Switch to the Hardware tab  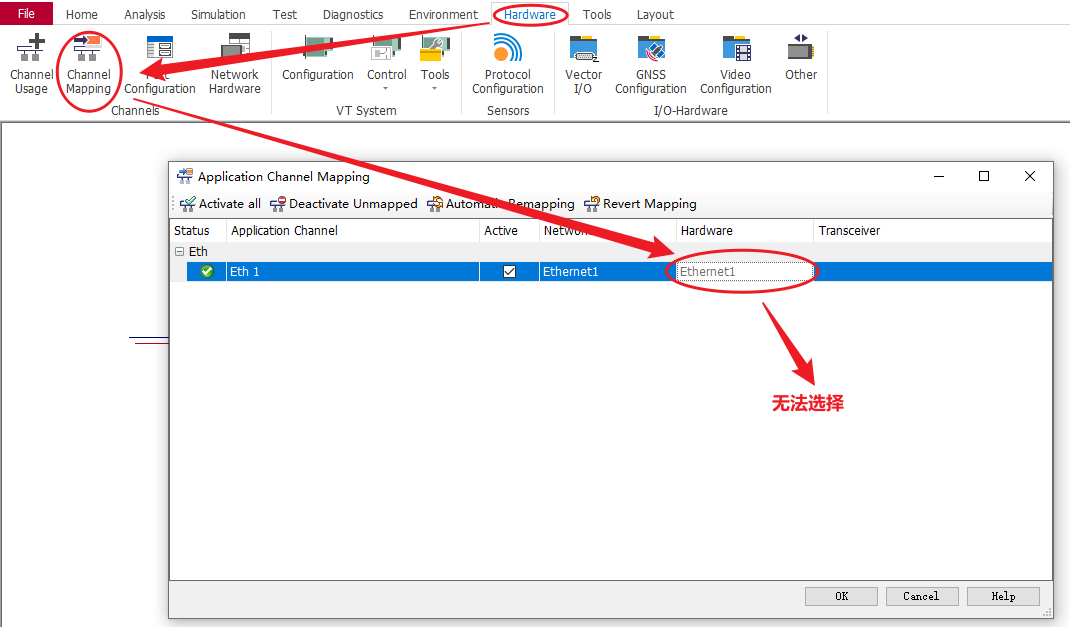click(x=530, y=14)
